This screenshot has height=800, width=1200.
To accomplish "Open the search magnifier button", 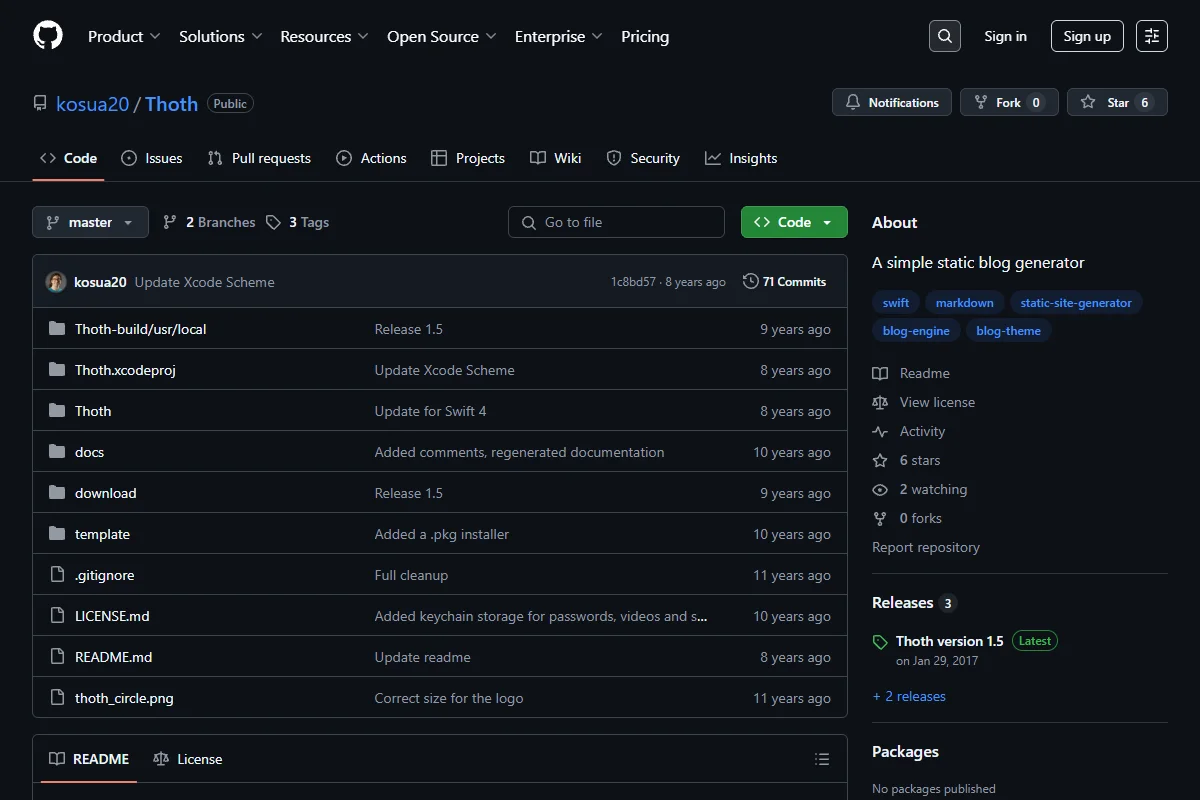I will (944, 36).
